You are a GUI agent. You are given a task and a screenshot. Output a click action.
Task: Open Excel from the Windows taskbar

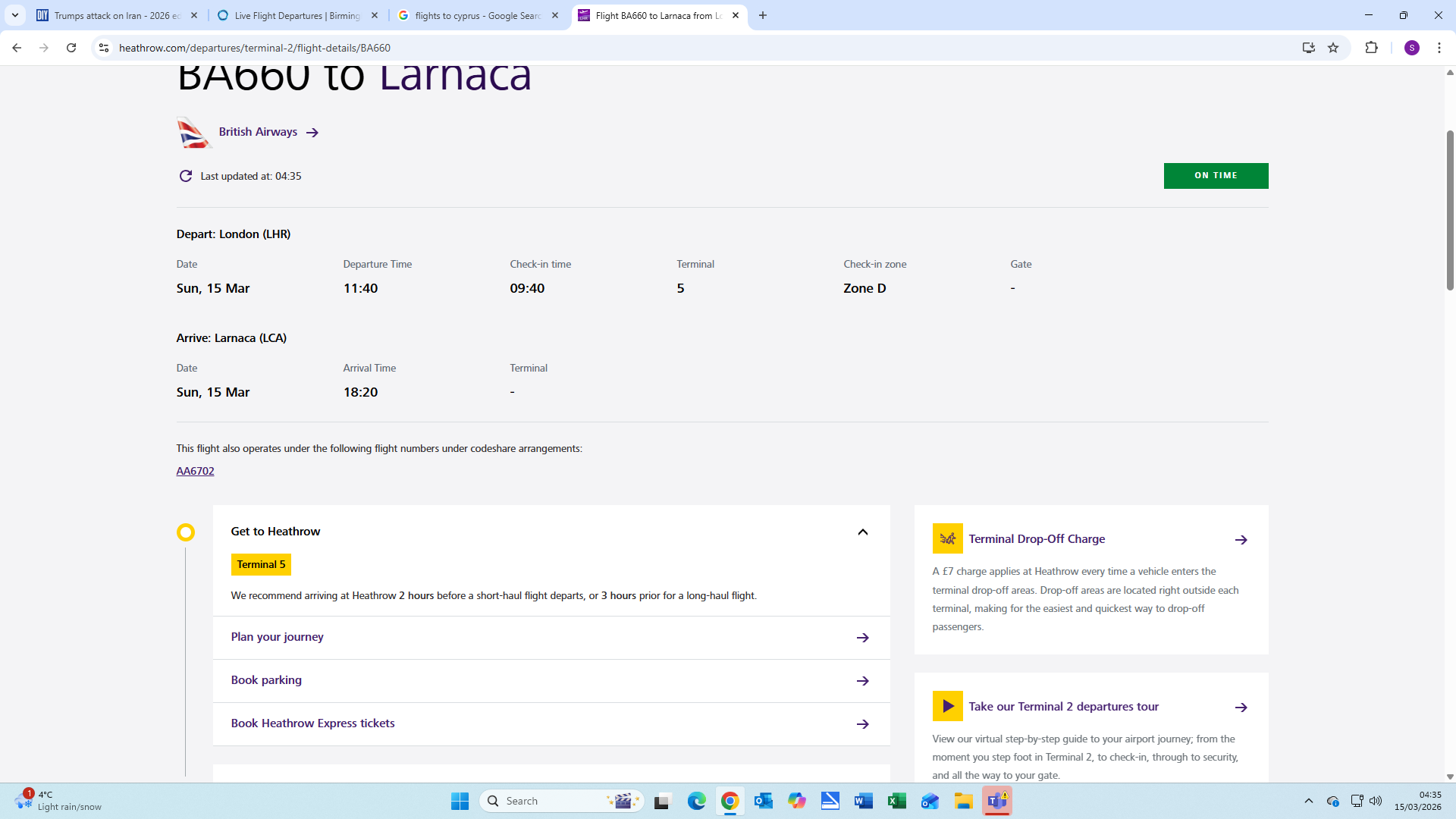point(896,801)
